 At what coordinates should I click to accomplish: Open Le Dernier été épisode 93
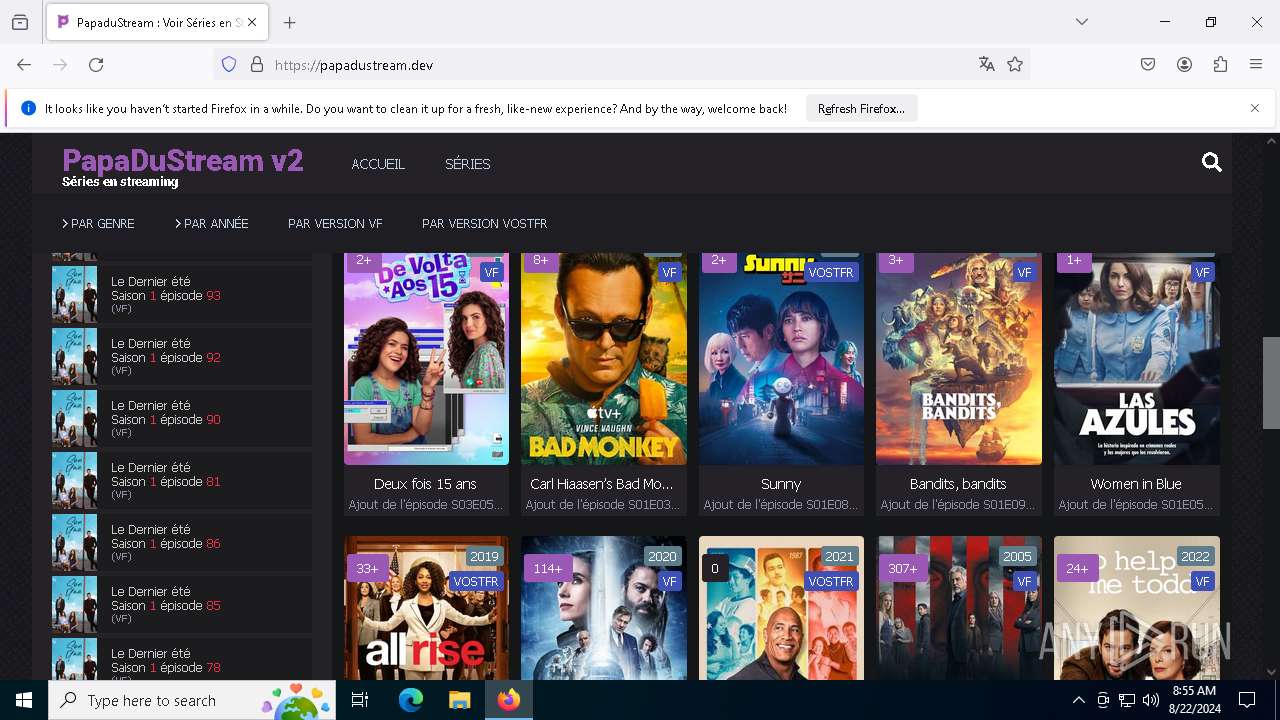coord(181,294)
